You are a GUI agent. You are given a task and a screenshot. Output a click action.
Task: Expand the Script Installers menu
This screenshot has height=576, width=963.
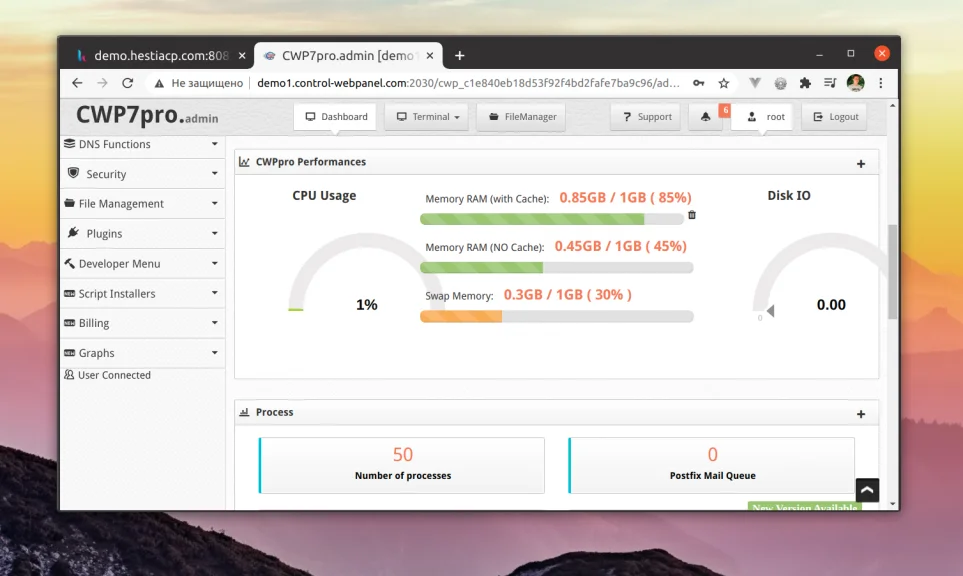coord(69,293)
